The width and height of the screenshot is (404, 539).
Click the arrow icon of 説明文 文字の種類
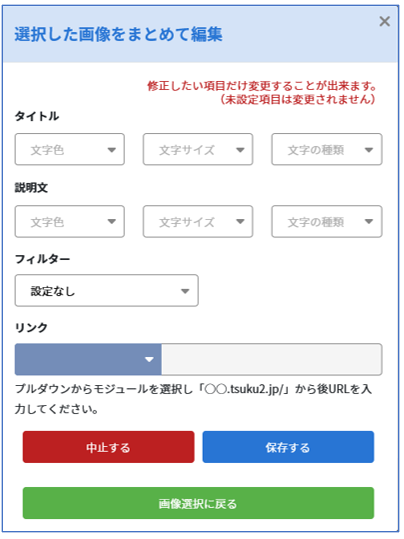(369, 221)
